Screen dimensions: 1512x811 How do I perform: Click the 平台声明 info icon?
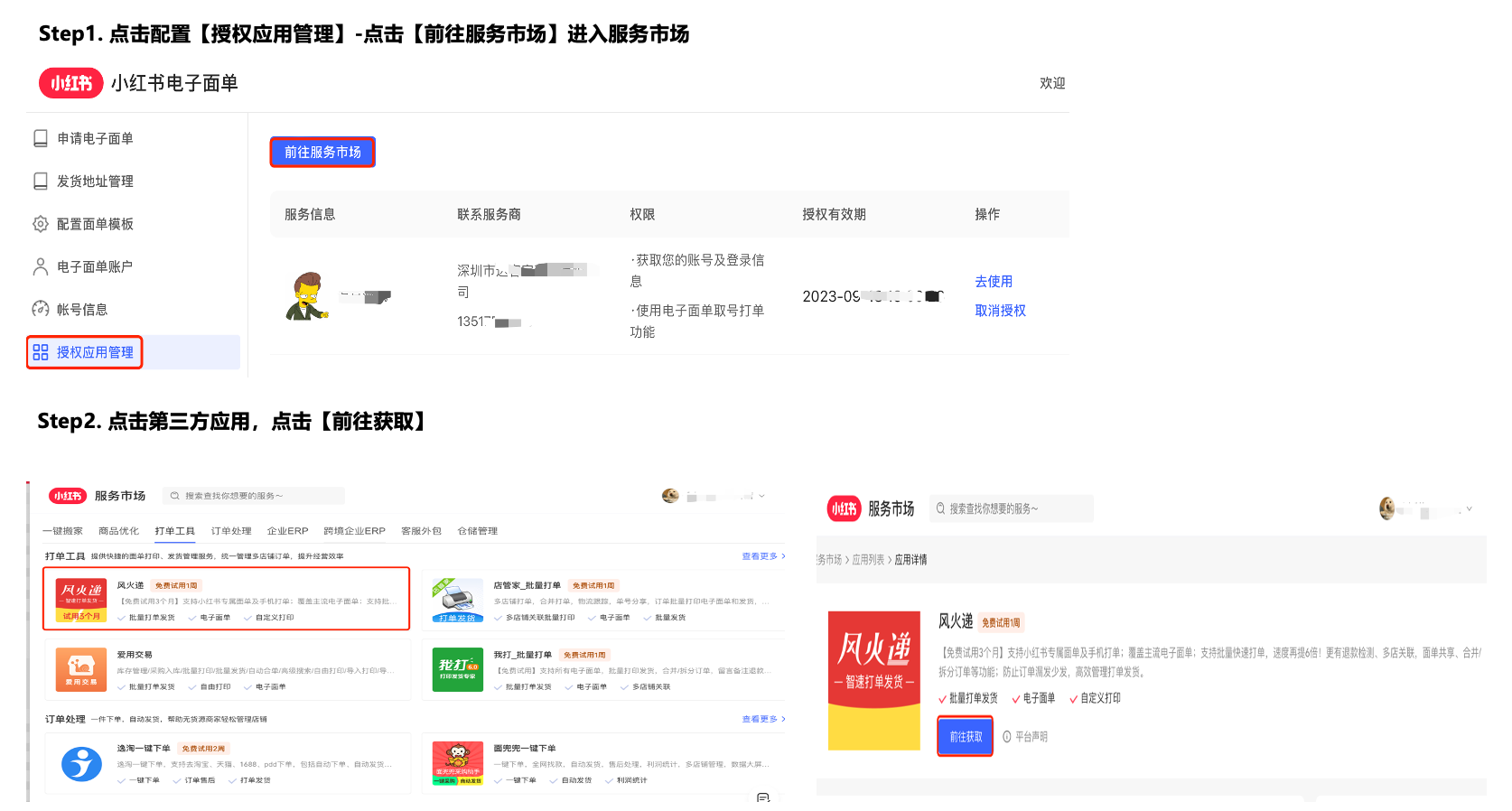point(1007,737)
